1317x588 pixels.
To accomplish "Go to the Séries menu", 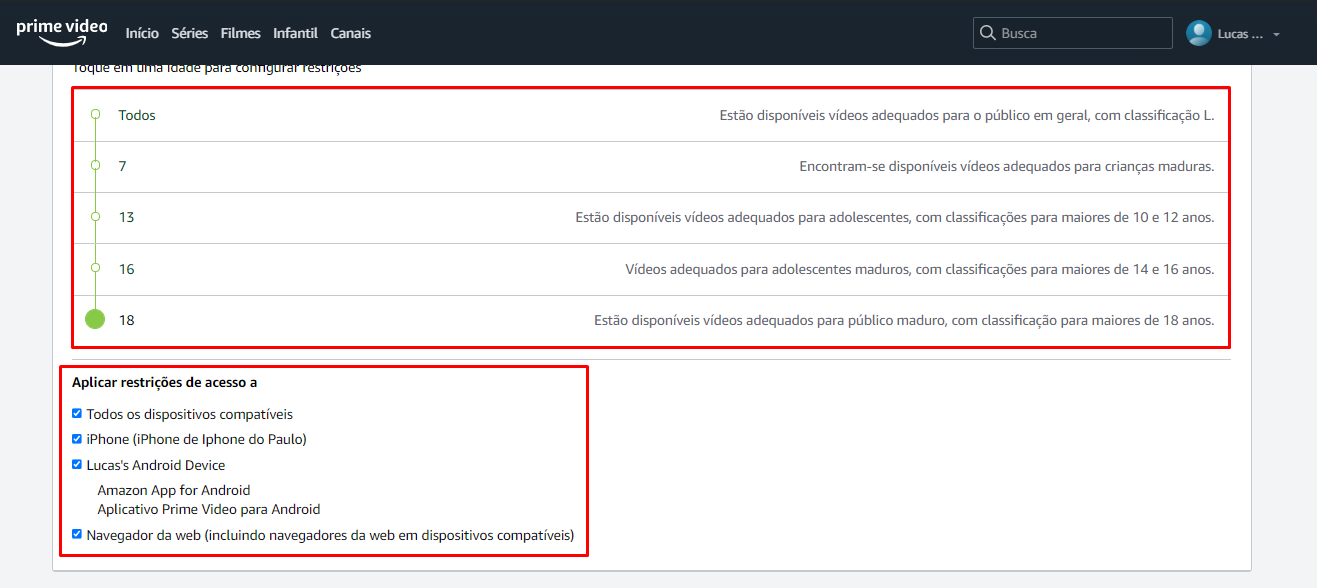I will coord(190,33).
